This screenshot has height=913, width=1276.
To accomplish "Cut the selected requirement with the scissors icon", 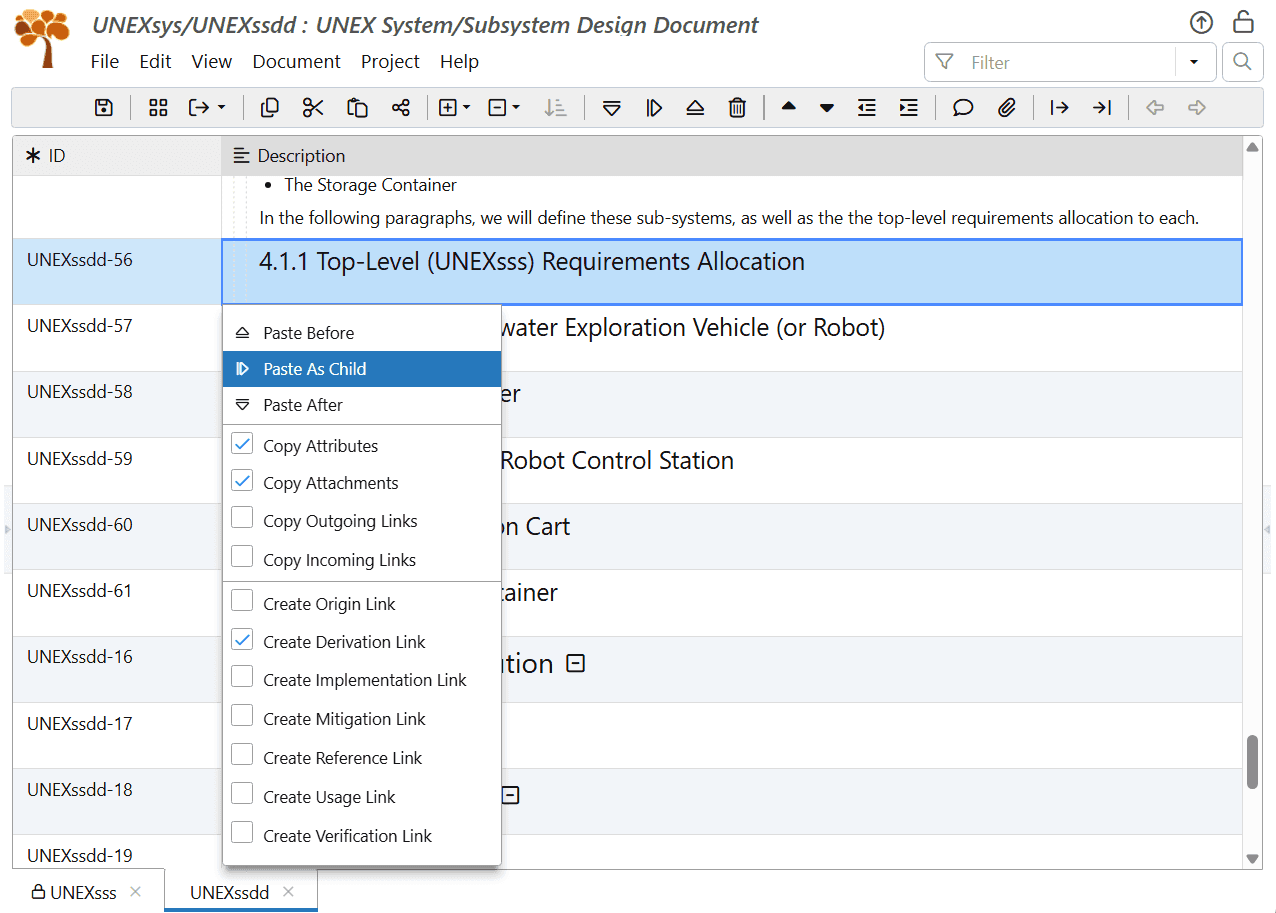I will [x=313, y=107].
